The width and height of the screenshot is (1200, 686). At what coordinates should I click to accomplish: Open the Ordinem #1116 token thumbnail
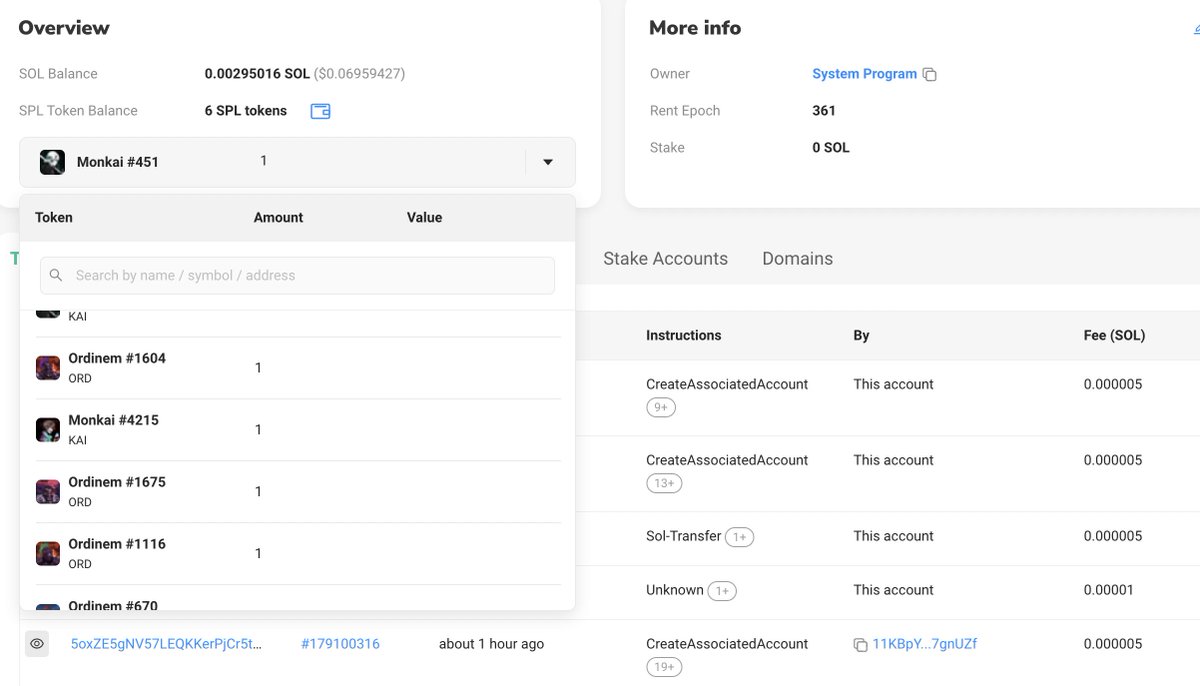coord(48,554)
